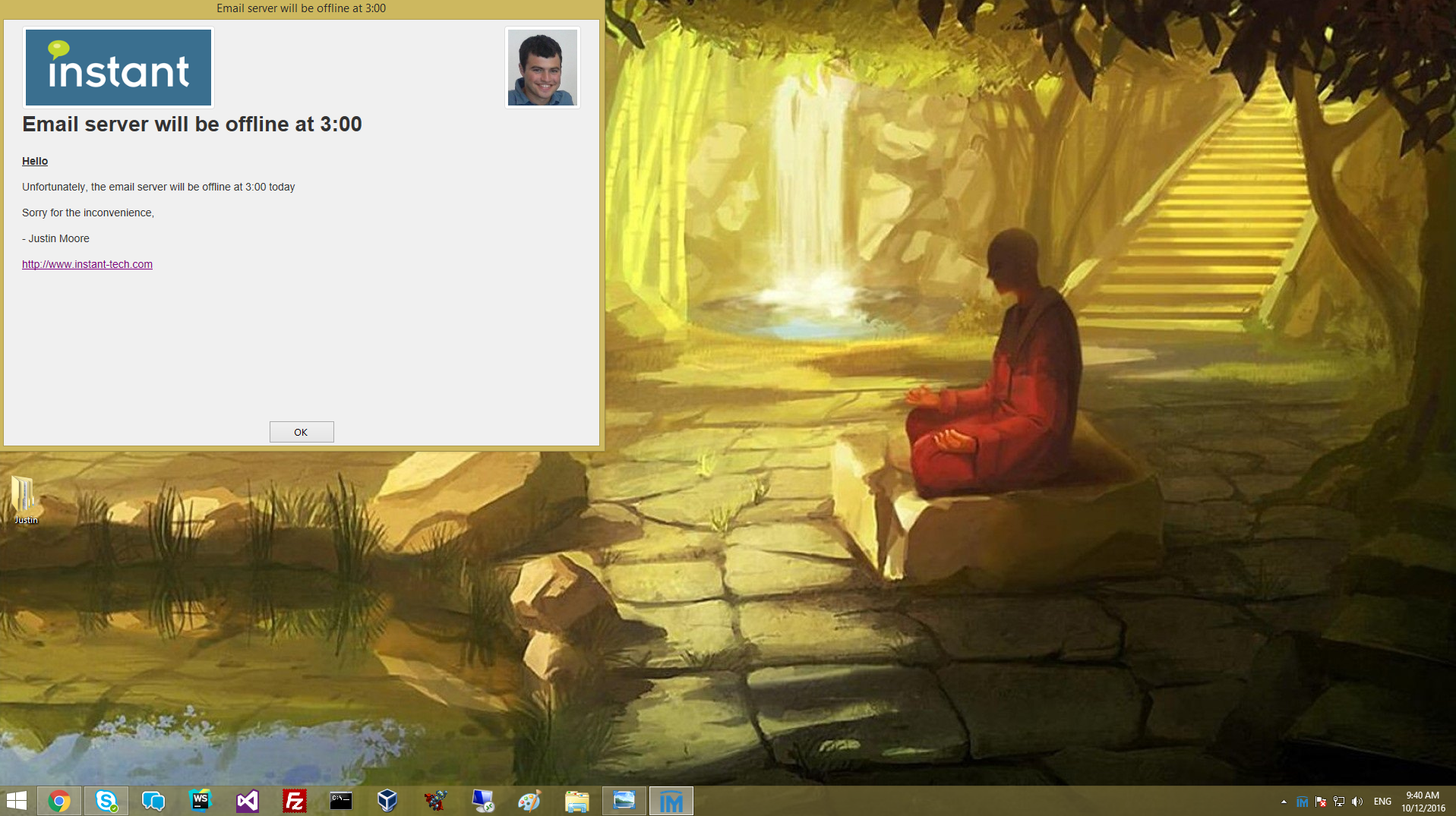Click 'Sorry for the inconvenience,' line
This screenshot has height=816, width=1456.
(x=88, y=213)
